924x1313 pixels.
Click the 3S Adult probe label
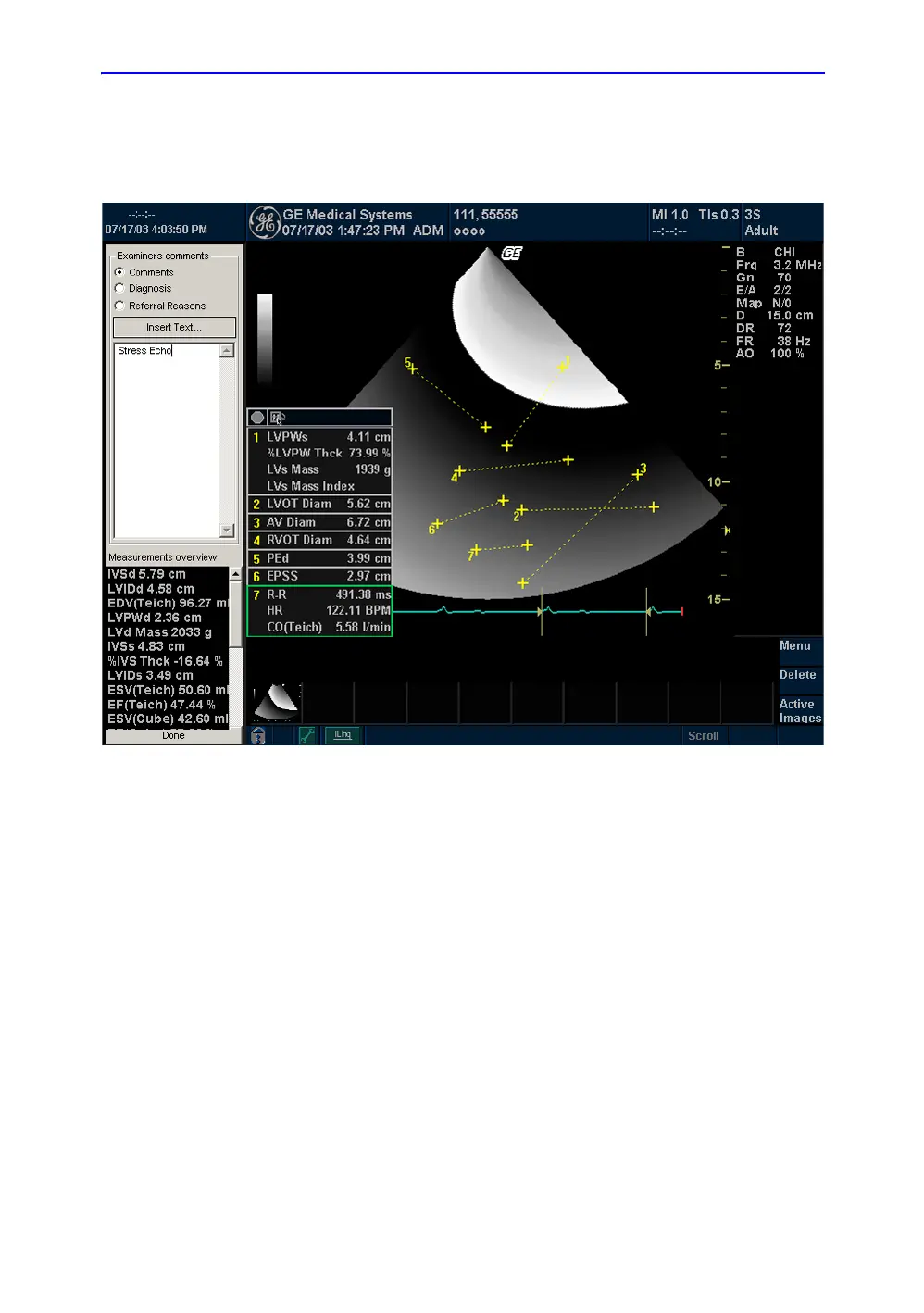(x=761, y=222)
